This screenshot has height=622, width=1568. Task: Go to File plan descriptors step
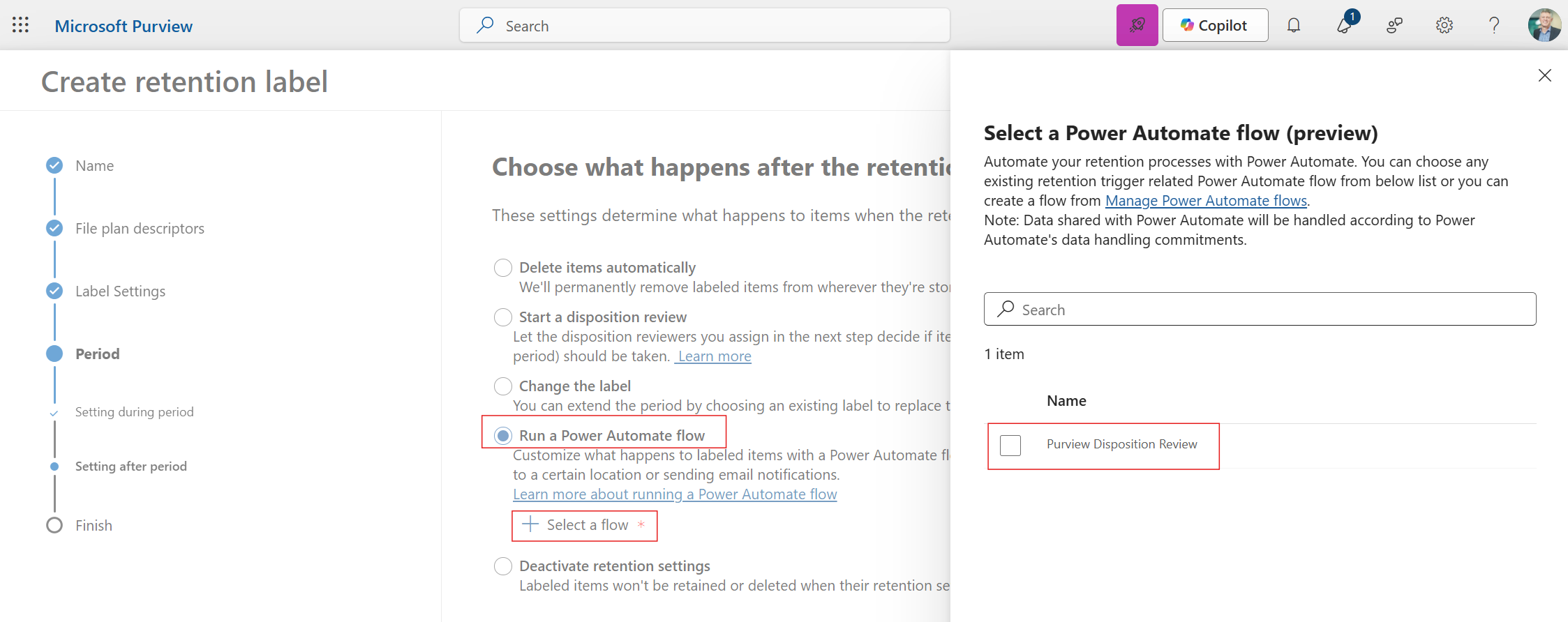pos(140,229)
